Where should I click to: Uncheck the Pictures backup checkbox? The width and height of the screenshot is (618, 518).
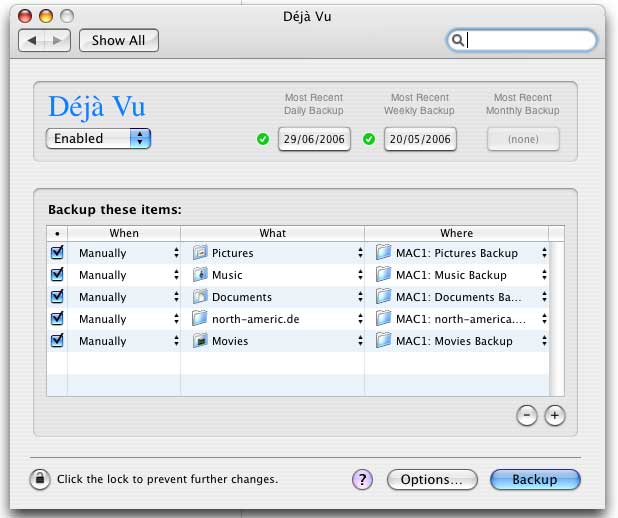[57, 253]
